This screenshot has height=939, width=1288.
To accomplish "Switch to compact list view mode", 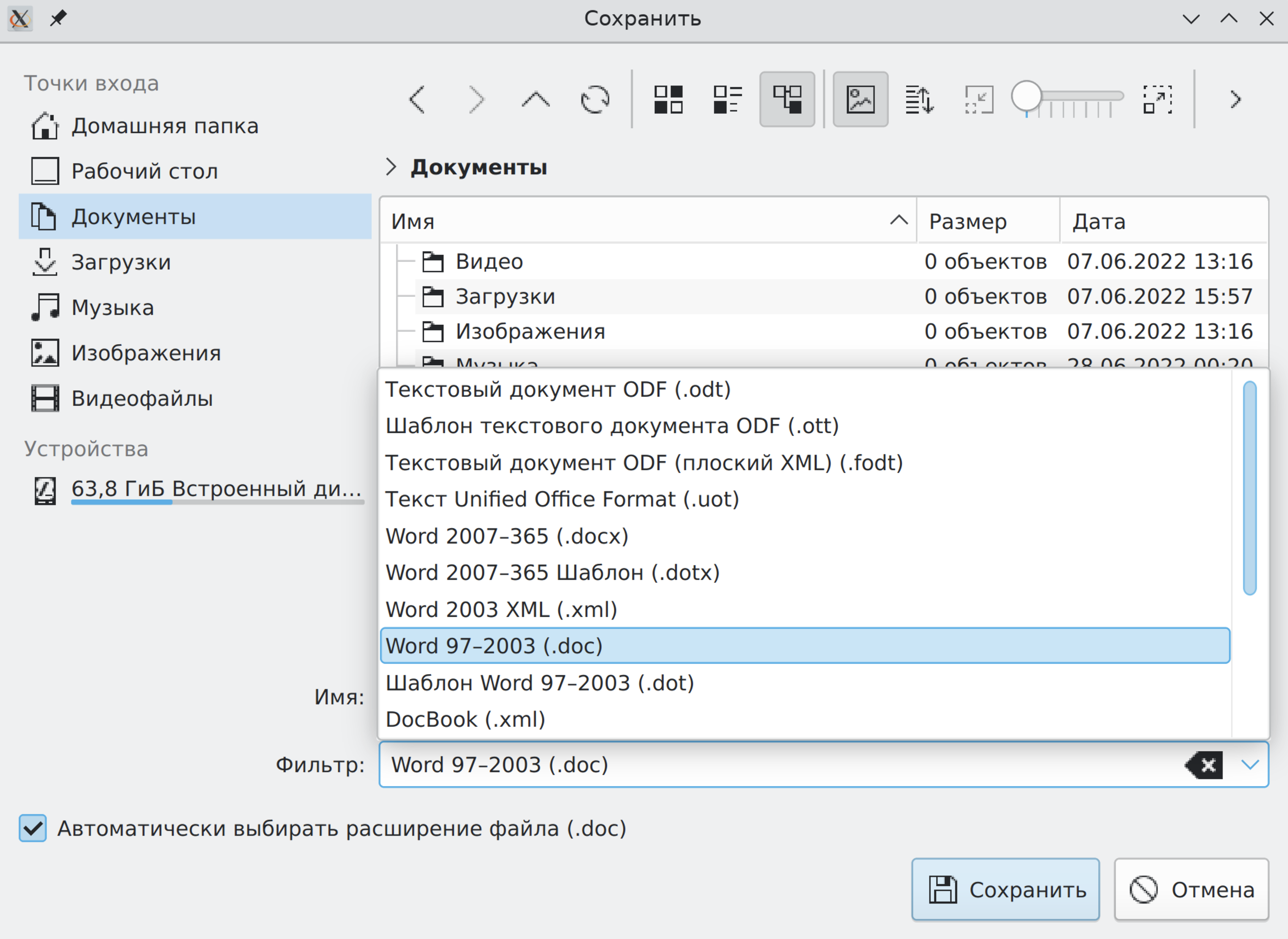I will tap(728, 100).
